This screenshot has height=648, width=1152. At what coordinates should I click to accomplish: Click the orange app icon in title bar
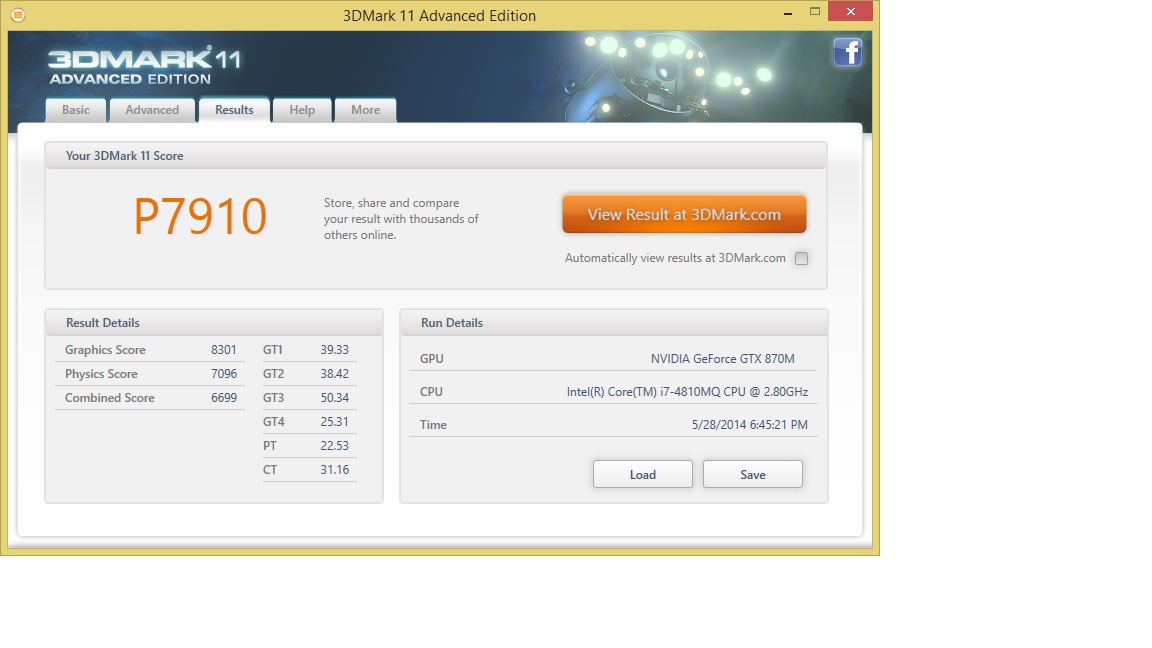tap(17, 15)
